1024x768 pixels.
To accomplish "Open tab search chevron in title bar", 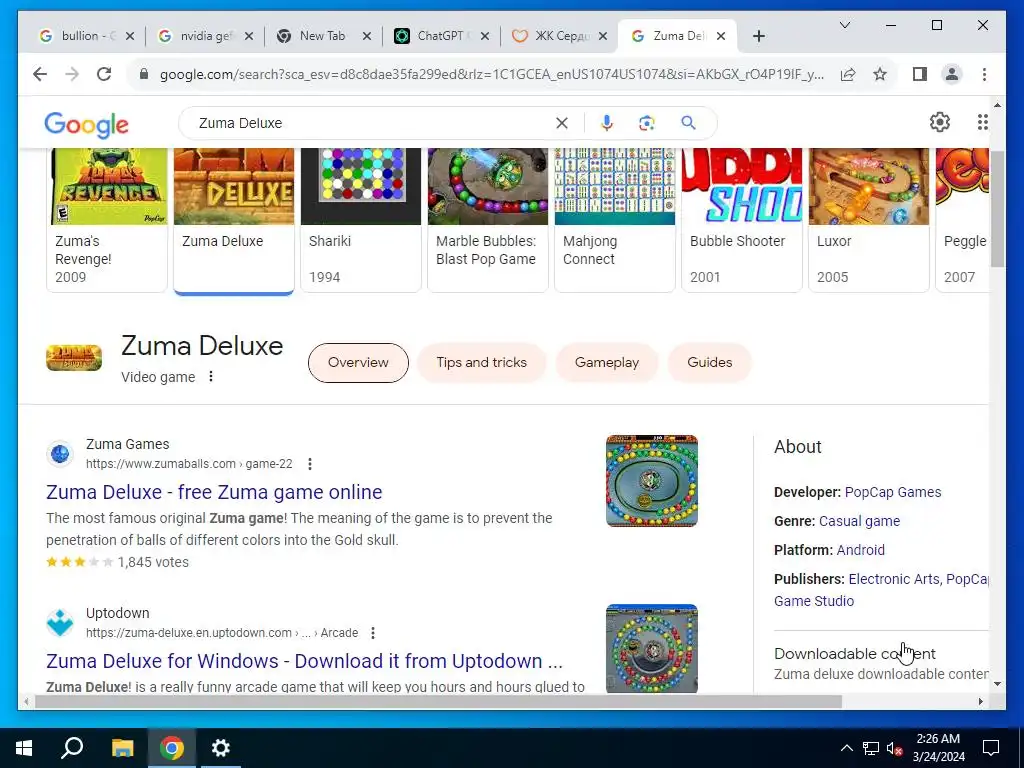I will 844,25.
